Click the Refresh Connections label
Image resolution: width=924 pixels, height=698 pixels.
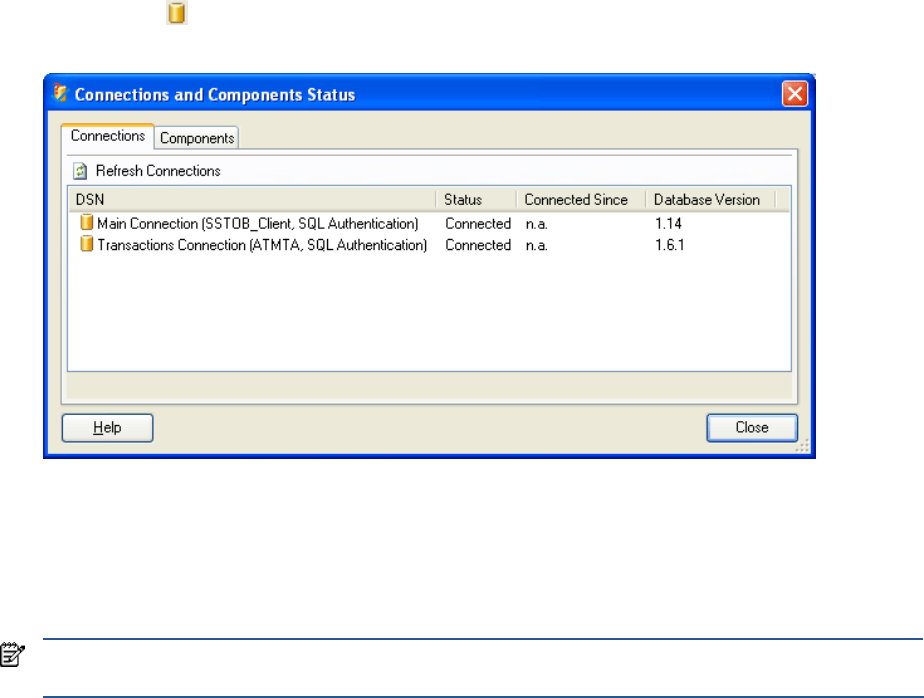coord(158,171)
